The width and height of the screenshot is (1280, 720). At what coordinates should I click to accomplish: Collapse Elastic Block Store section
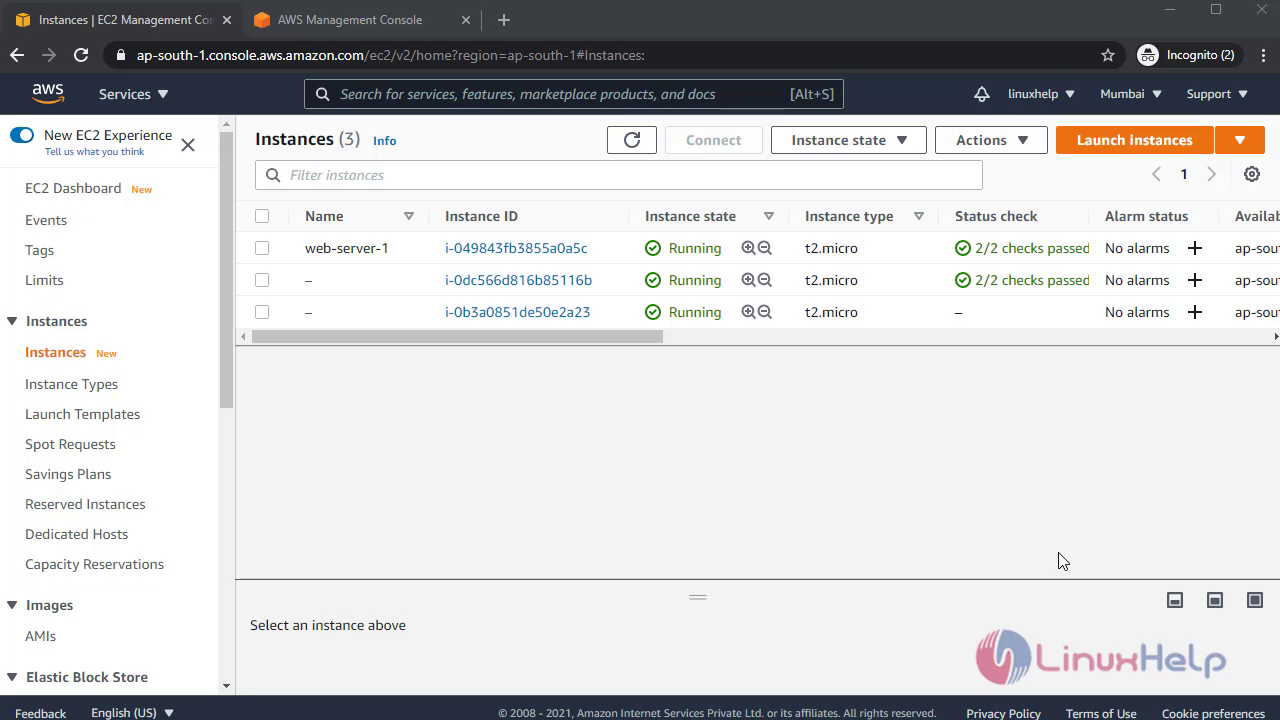pyautogui.click(x=12, y=677)
